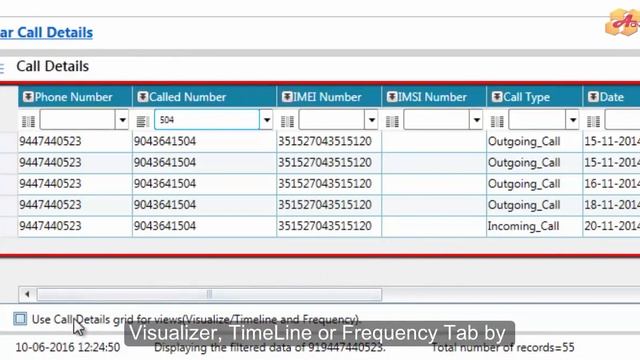Click the IMEI Number column sort icon
This screenshot has width=640, height=360.
point(287,97)
